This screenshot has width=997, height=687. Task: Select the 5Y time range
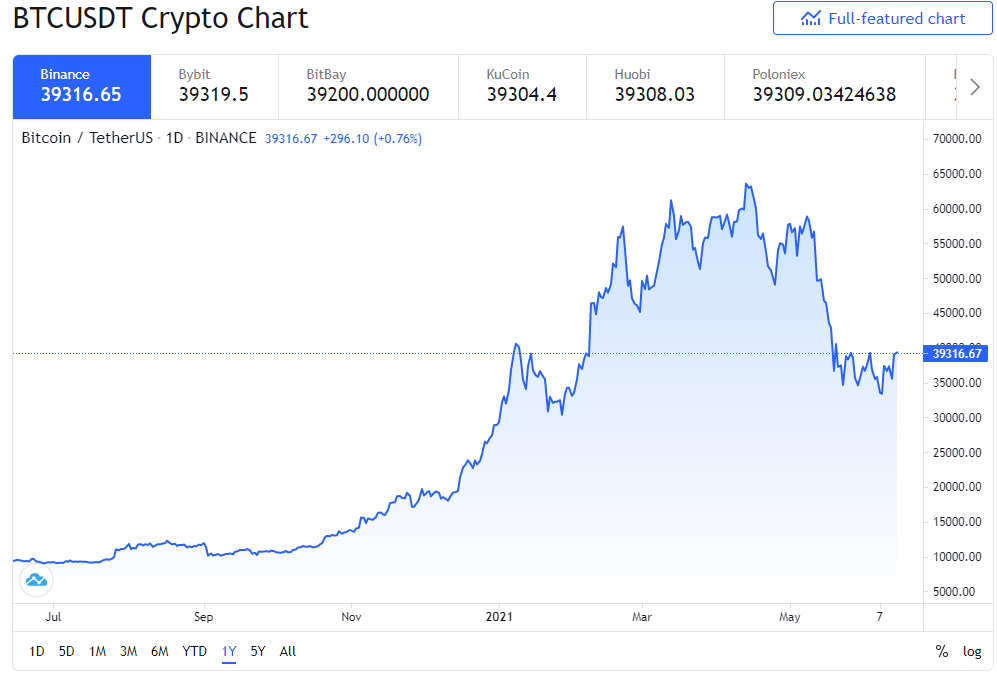258,651
